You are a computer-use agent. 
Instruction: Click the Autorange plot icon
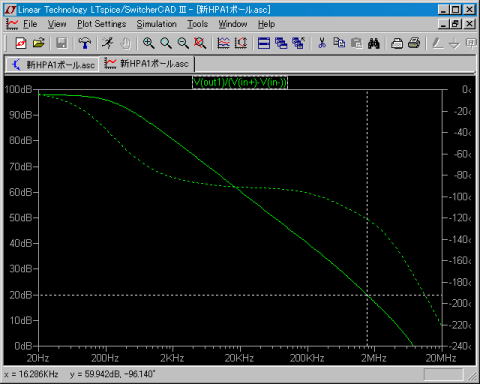[x=223, y=43]
